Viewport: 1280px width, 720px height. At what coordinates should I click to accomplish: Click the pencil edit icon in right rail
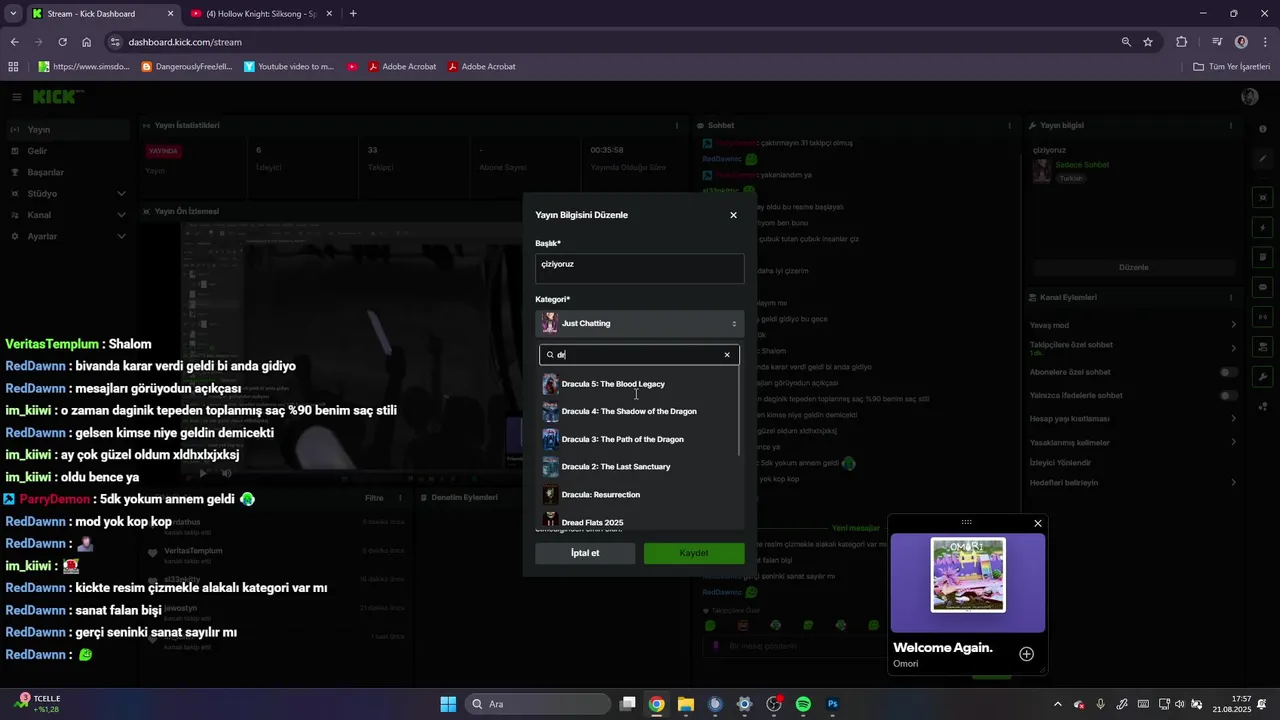pos(1263,159)
